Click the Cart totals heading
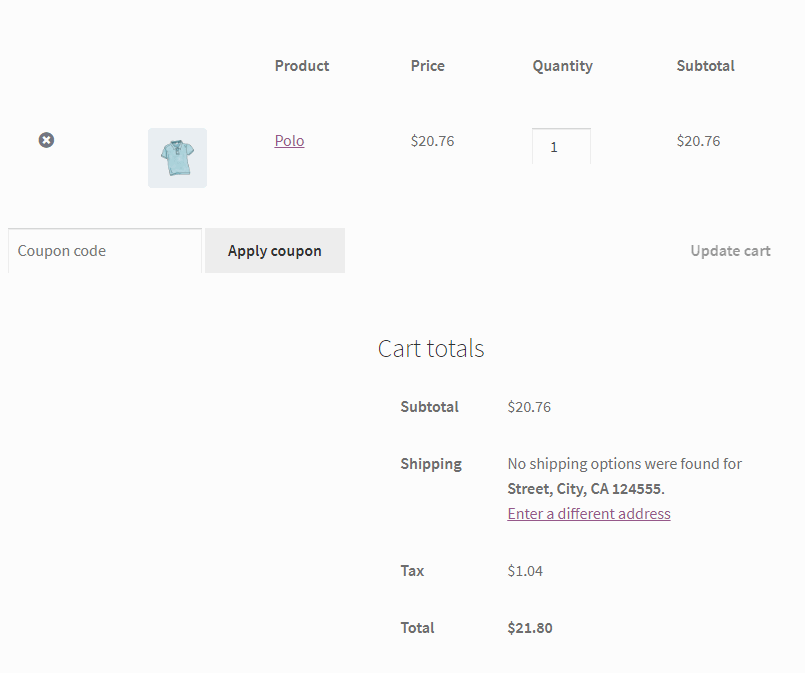This screenshot has width=805, height=673. pos(431,348)
